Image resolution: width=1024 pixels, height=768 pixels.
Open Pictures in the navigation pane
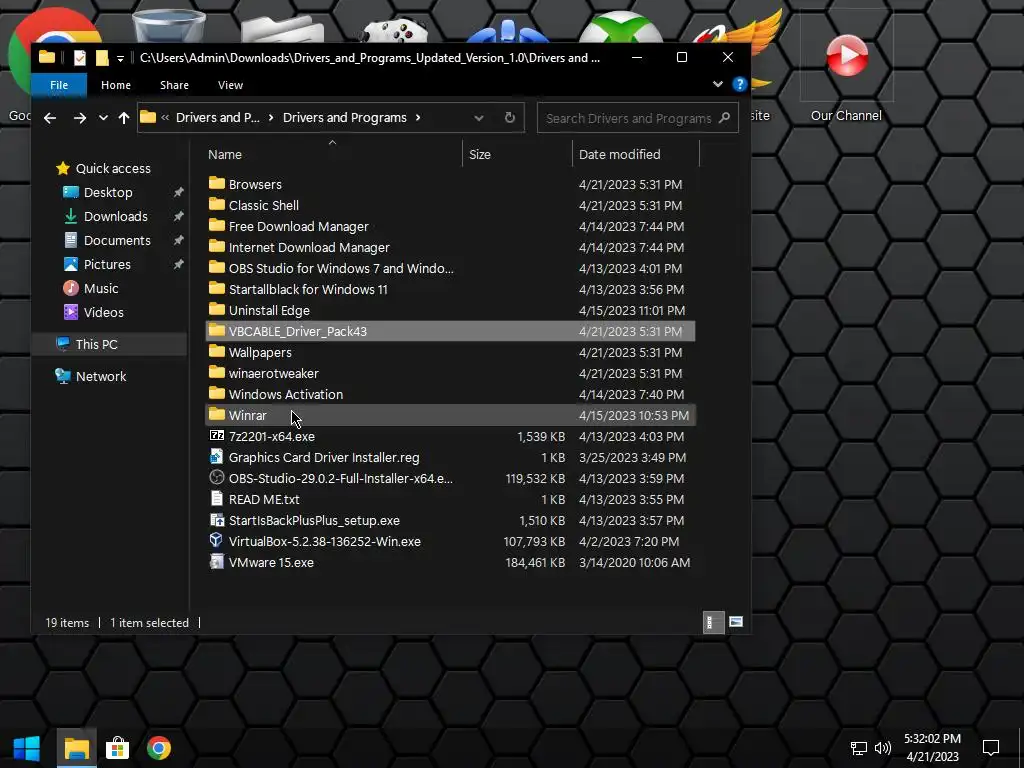point(107,264)
